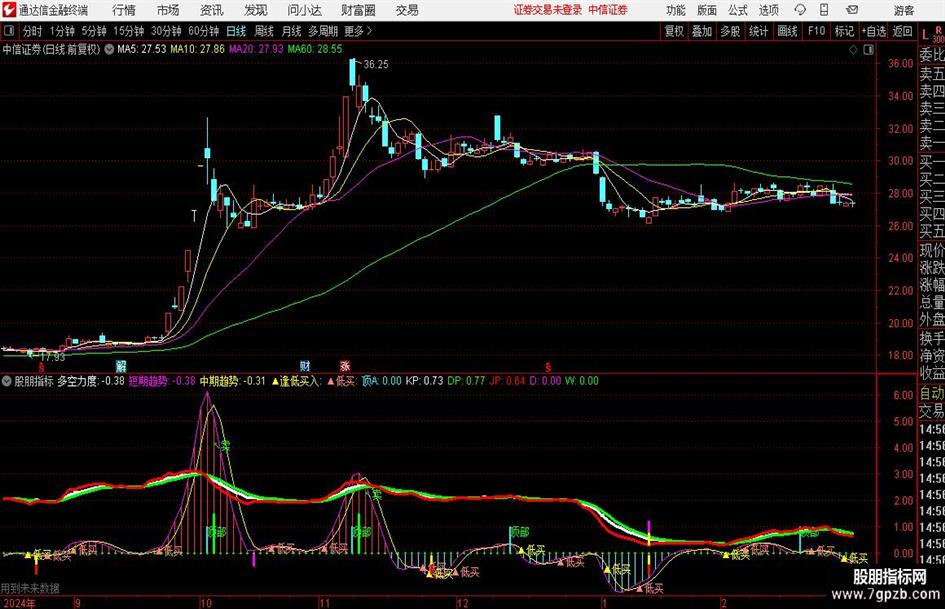Open the mail envelope icon
945x609 pixels.
click(852, 10)
